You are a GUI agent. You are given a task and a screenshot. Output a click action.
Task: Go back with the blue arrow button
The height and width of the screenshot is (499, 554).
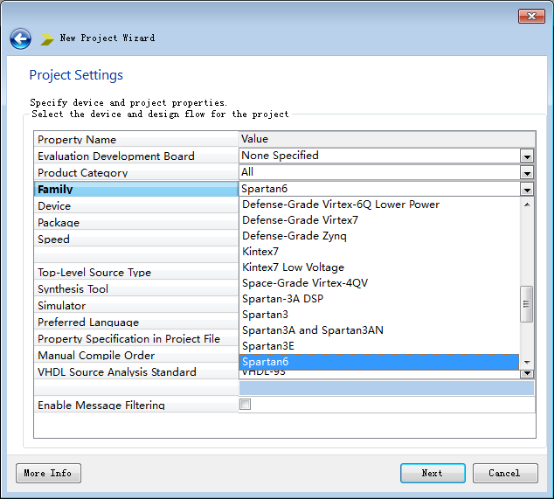coord(20,39)
